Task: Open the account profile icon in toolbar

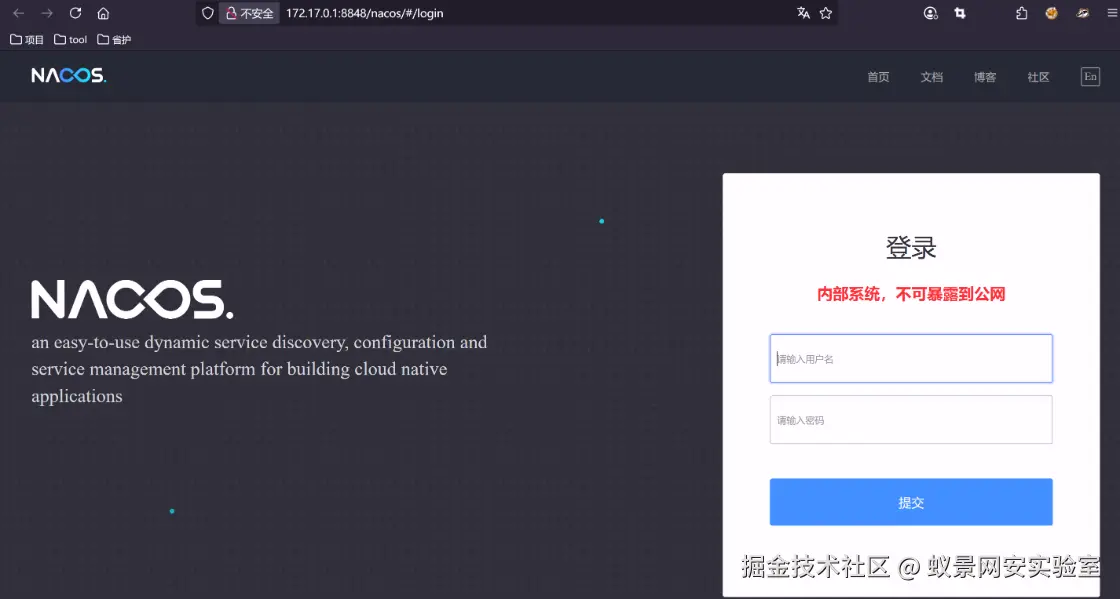Action: click(930, 13)
